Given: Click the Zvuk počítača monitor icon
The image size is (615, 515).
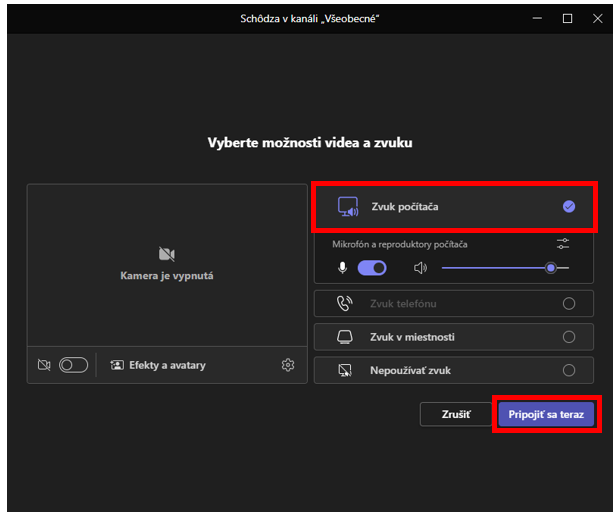Looking at the screenshot, I should 348,207.
